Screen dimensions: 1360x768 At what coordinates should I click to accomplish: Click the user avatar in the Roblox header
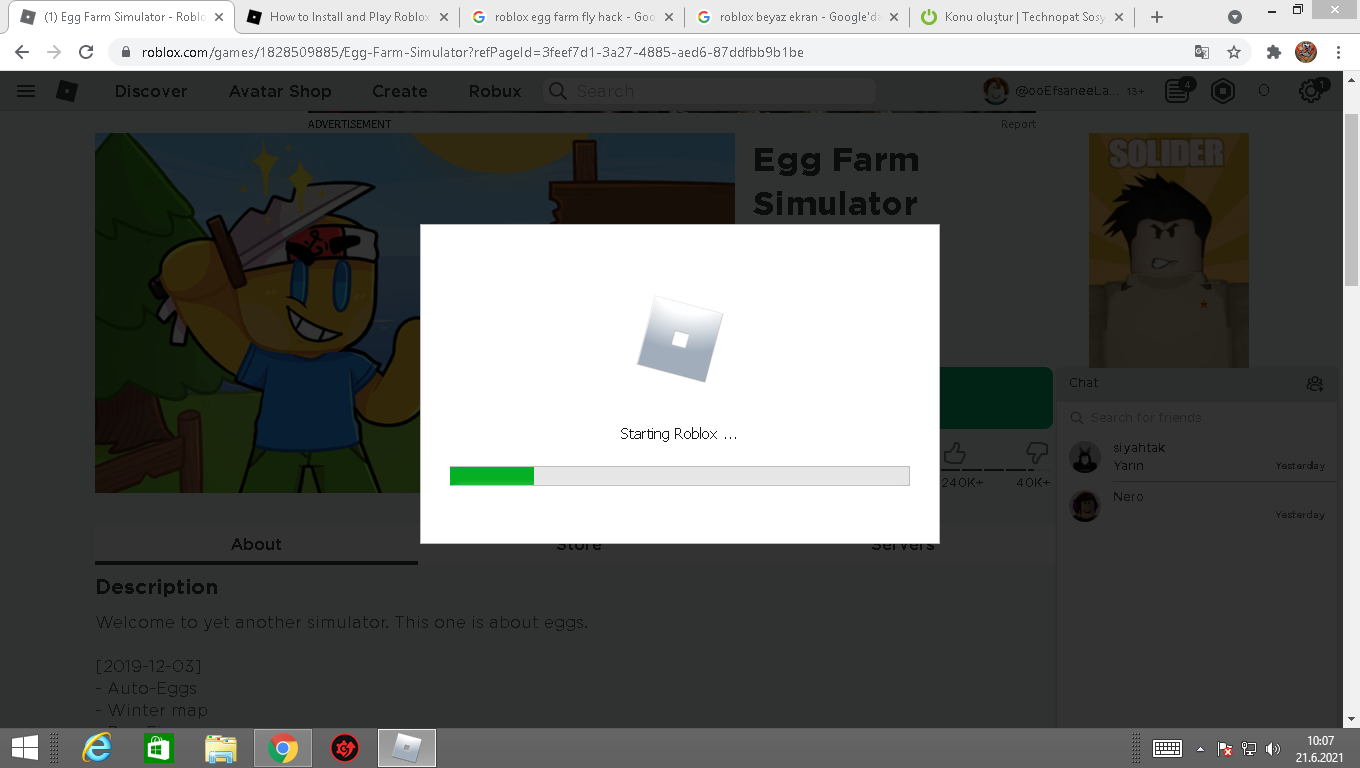click(x=995, y=91)
